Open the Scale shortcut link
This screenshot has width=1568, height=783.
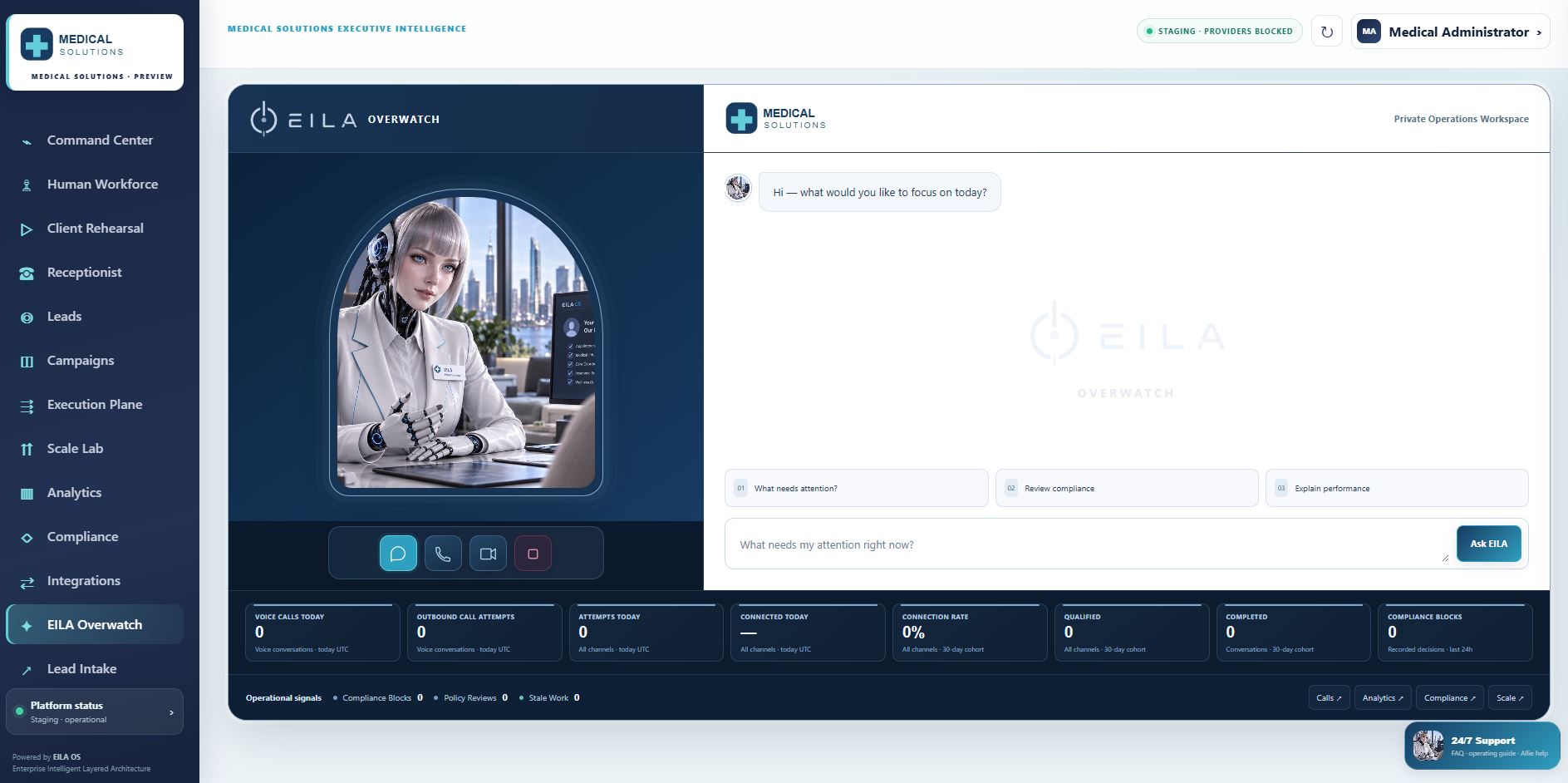coord(1510,698)
